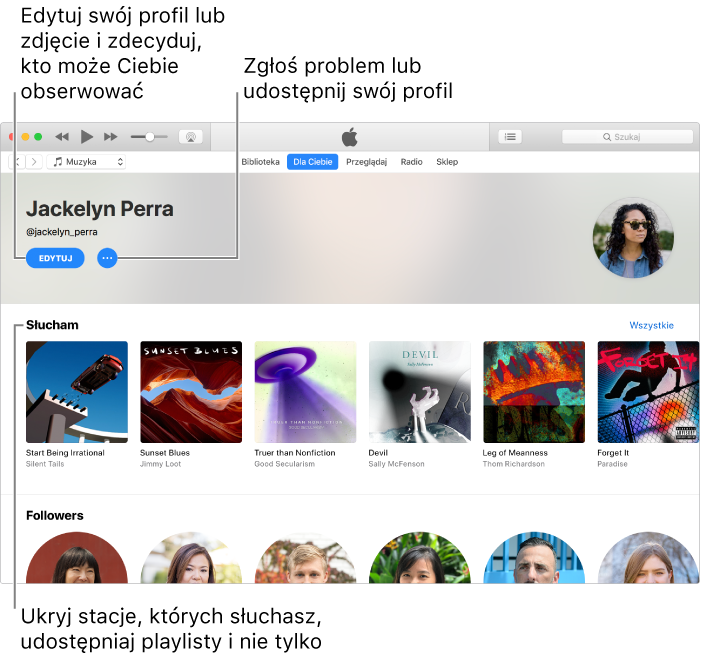Click the Devil title text
The width and height of the screenshot is (702, 658).
point(378,453)
